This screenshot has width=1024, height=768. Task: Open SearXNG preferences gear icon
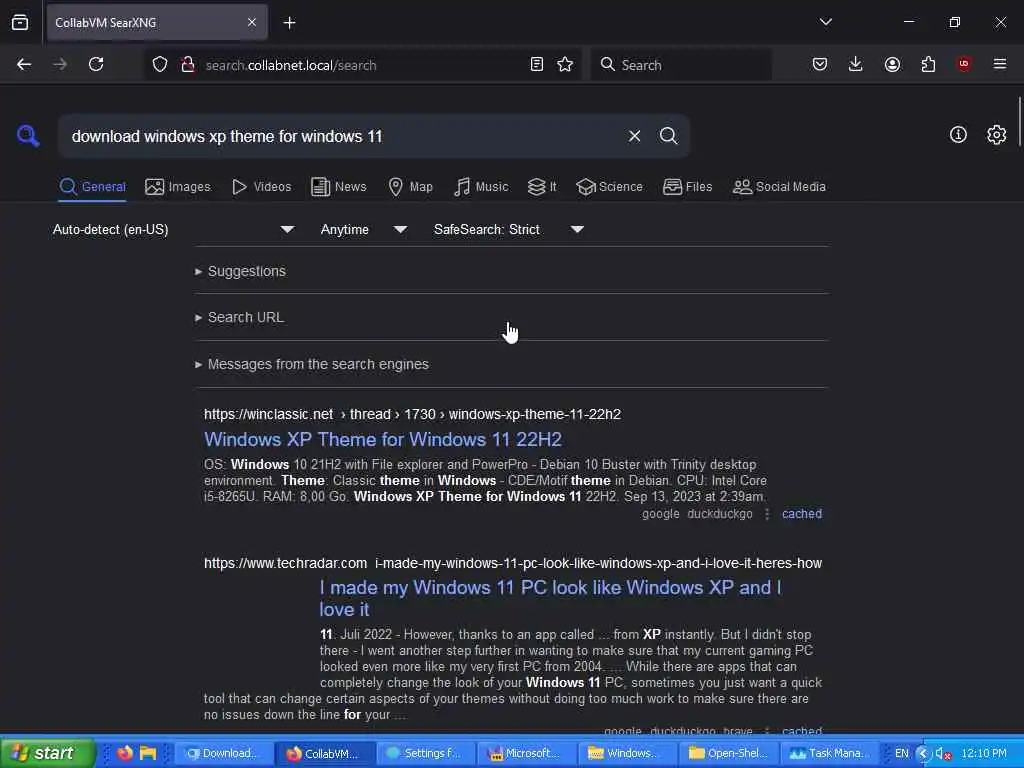[x=996, y=135]
